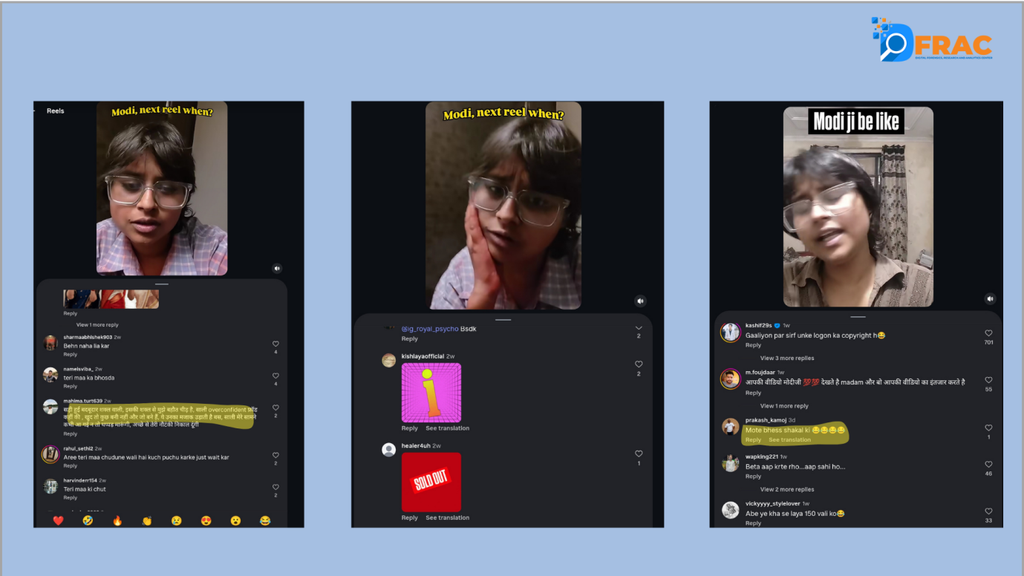Tap the 'Modi ji be like' reel video
The height and width of the screenshot is (576, 1024).
pos(858,207)
